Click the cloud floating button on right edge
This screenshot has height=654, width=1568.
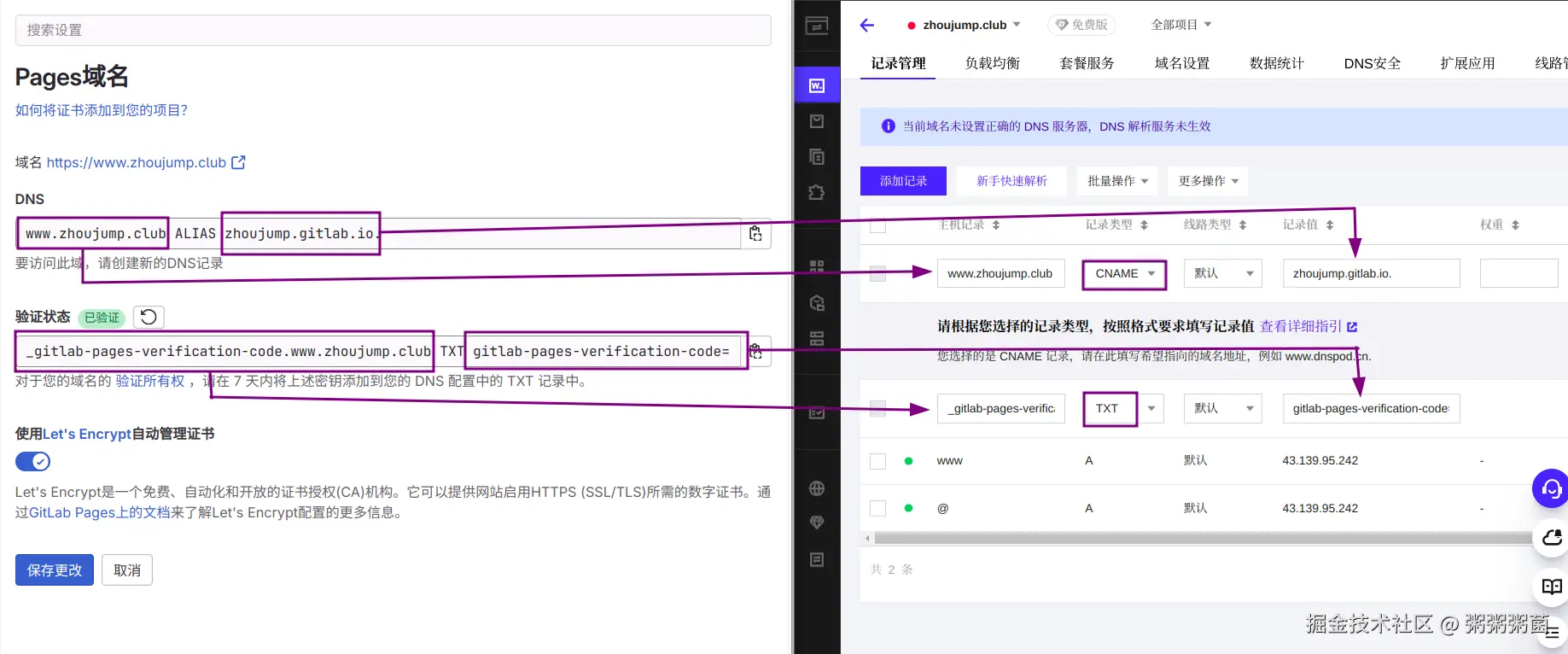1552,537
